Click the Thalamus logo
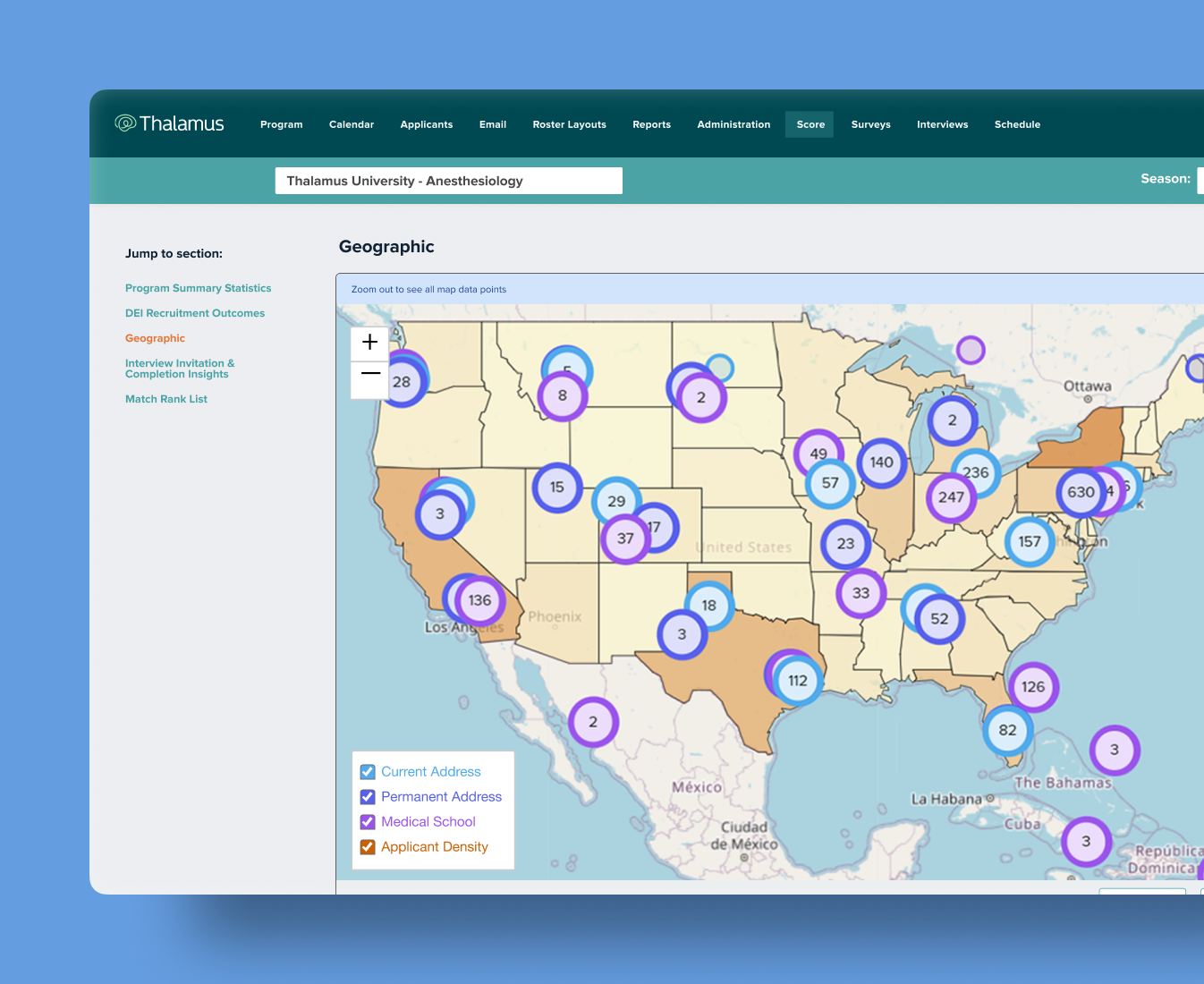Image resolution: width=1204 pixels, height=984 pixels. 170,123
